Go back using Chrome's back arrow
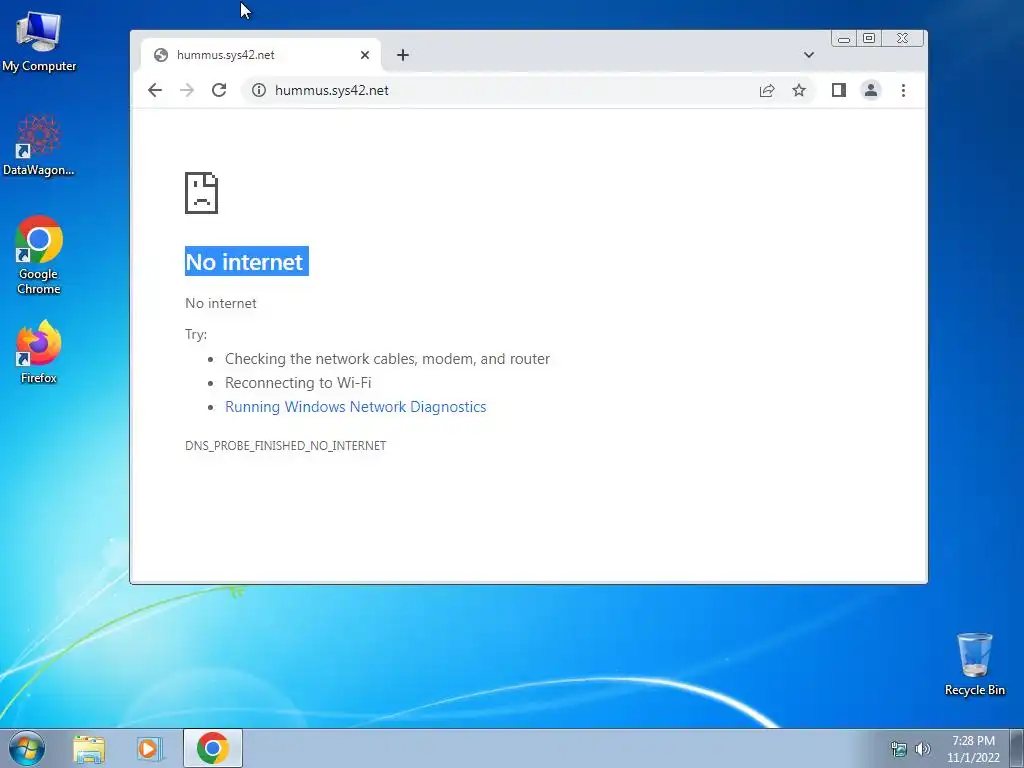Image resolution: width=1024 pixels, height=768 pixels. [155, 90]
